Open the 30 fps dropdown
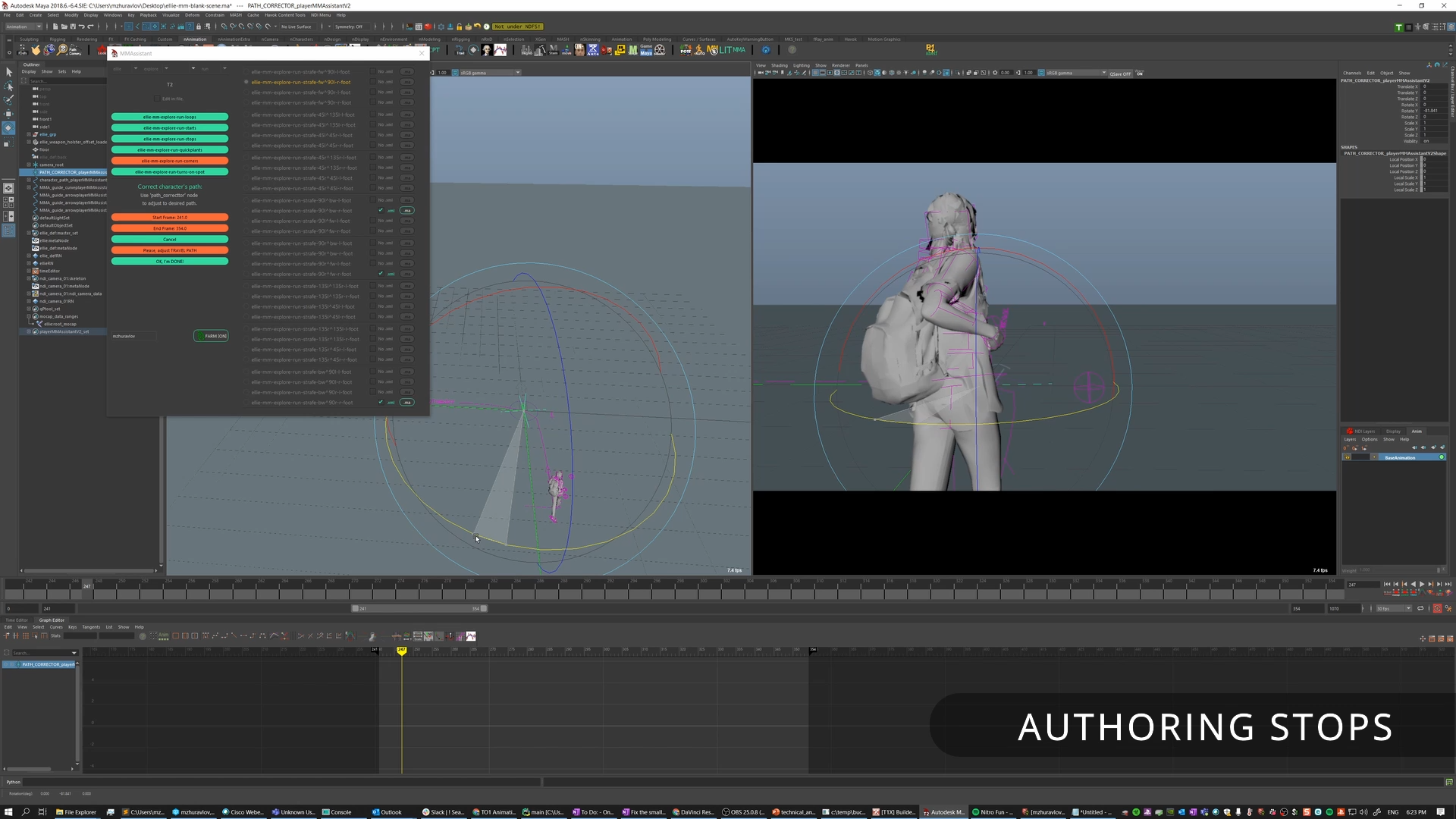Screen dimensions: 1456x819 pyautogui.click(x=1394, y=608)
